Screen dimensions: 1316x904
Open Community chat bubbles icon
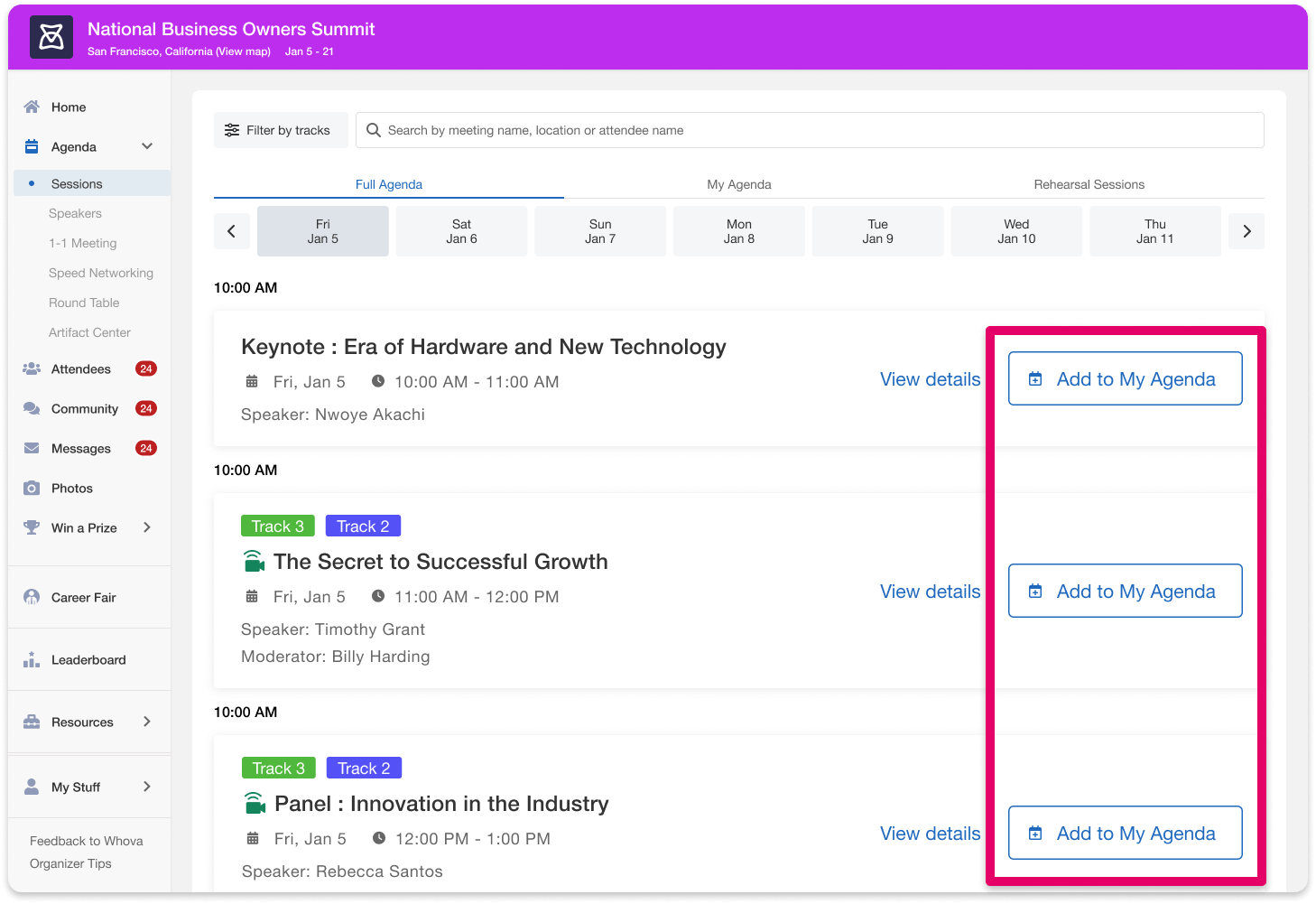pos(32,408)
